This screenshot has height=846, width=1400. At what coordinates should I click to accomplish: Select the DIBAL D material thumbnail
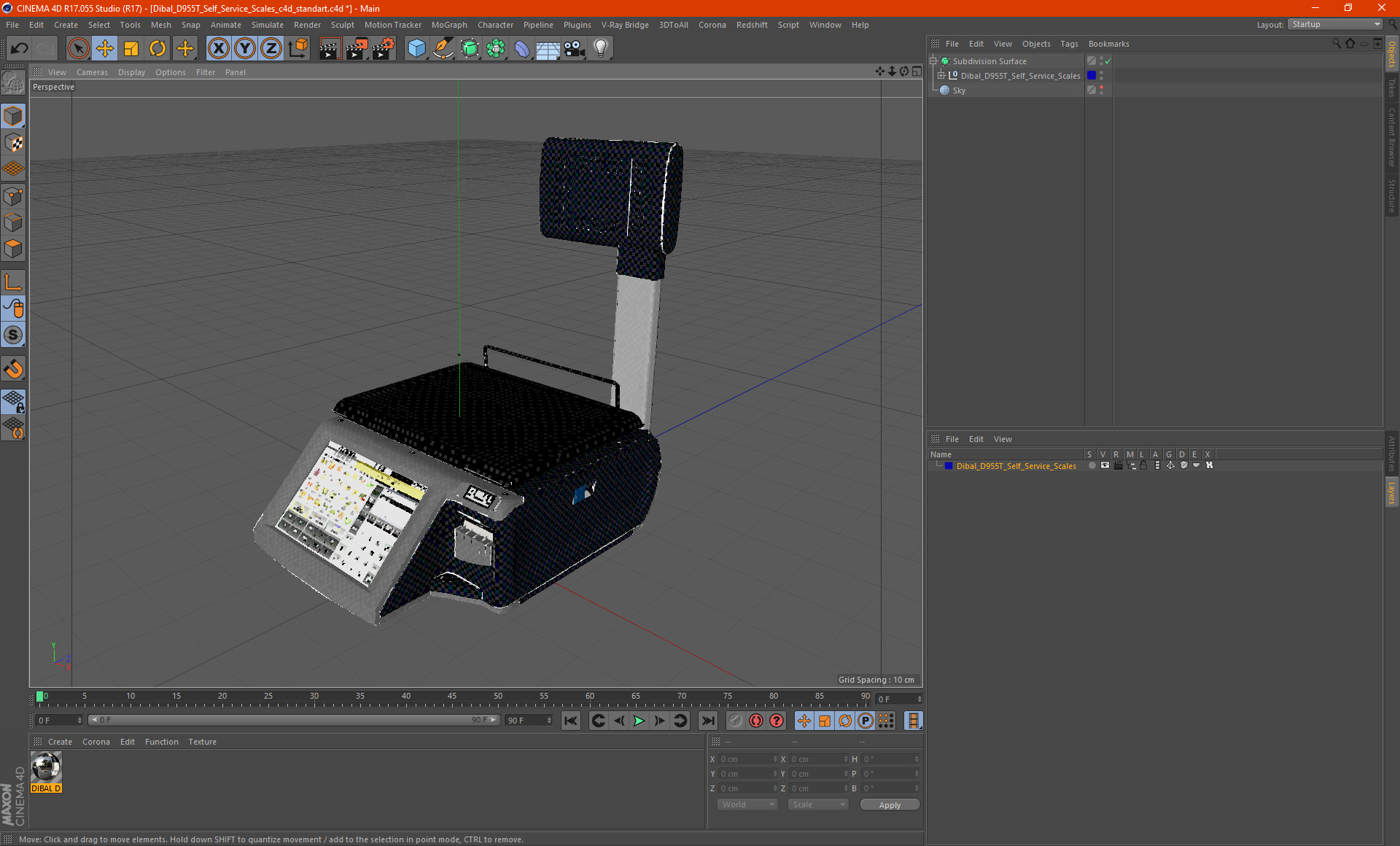(46, 767)
